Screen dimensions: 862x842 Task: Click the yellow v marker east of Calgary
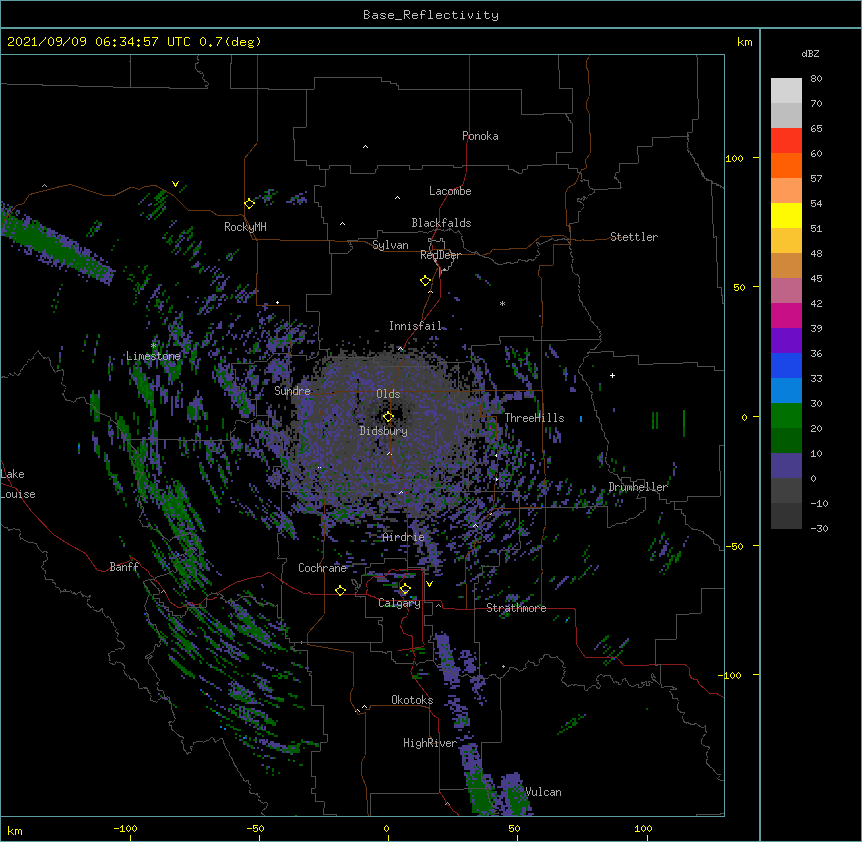click(x=429, y=584)
